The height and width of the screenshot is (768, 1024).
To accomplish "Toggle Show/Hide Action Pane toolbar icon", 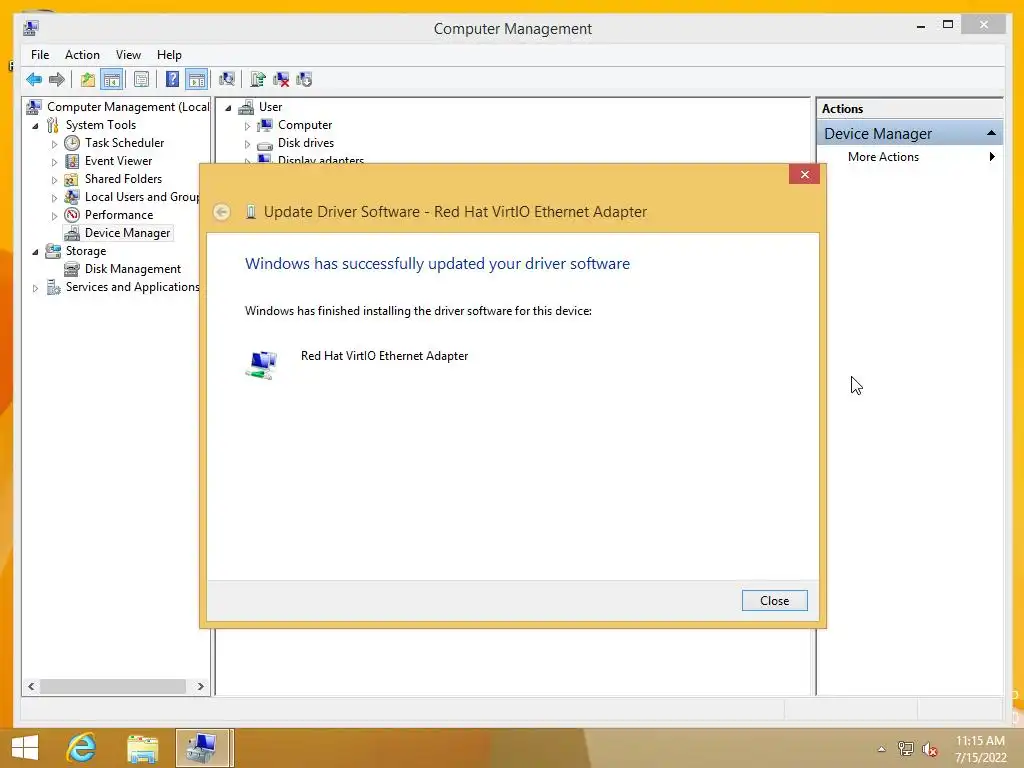I will pyautogui.click(x=197, y=80).
